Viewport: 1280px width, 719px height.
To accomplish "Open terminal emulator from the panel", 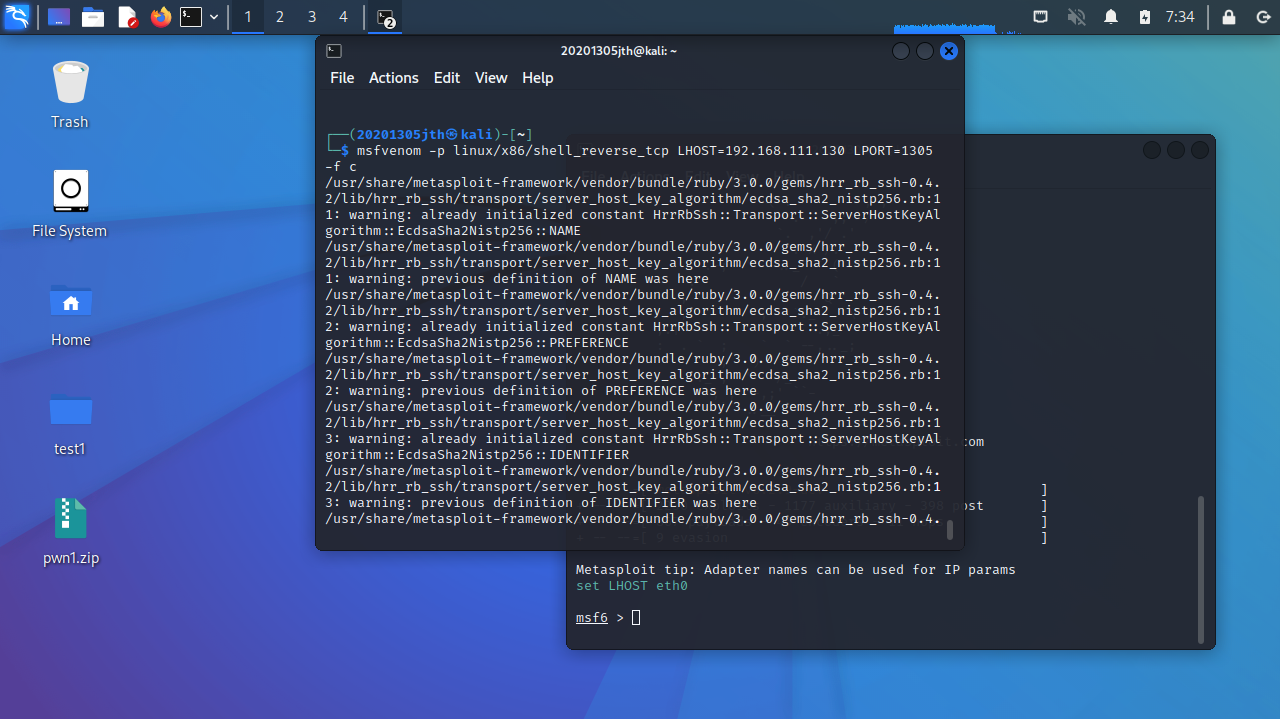I will [191, 17].
